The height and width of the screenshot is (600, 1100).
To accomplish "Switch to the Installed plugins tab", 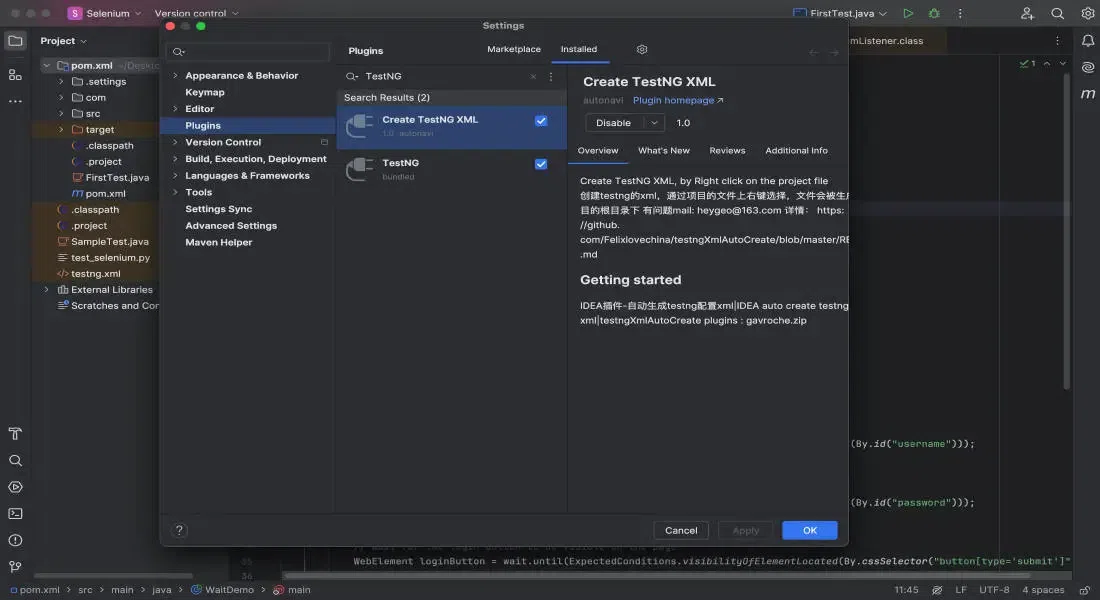I will point(579,49).
